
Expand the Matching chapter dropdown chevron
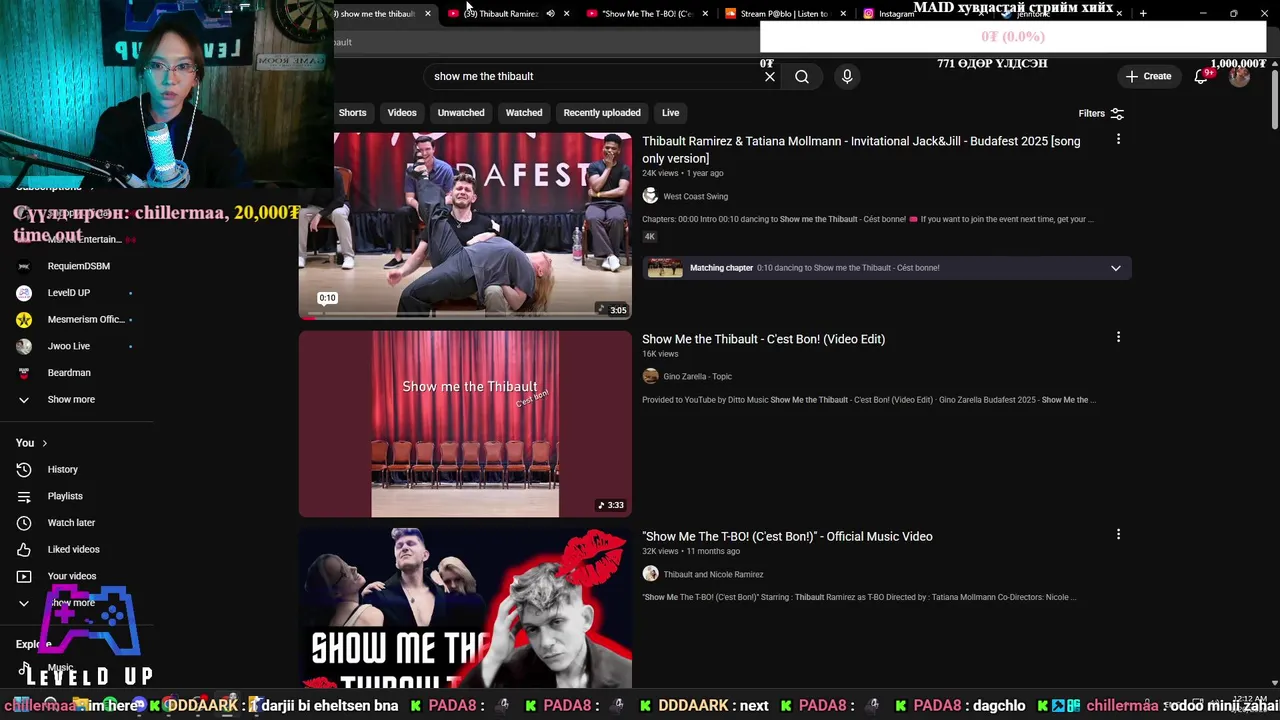(x=1116, y=268)
